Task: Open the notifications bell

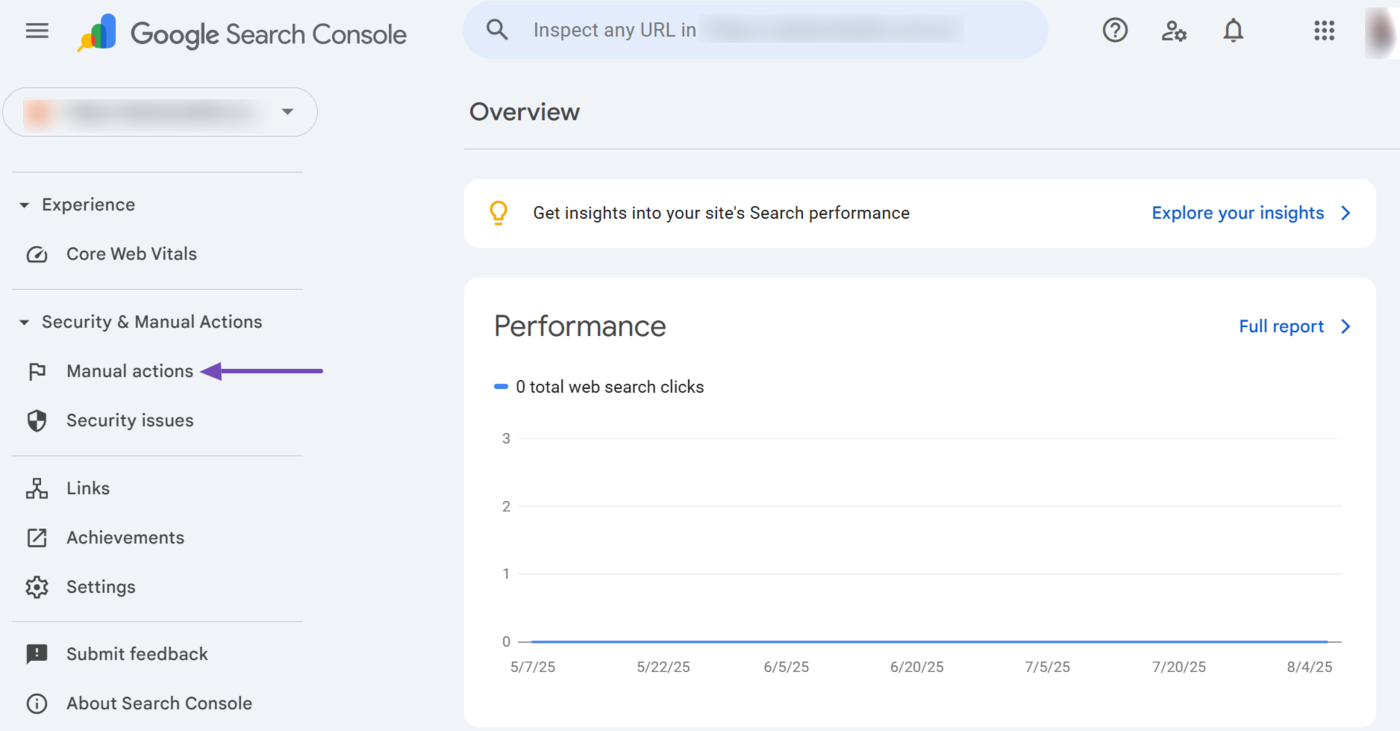Action: click(x=1233, y=31)
